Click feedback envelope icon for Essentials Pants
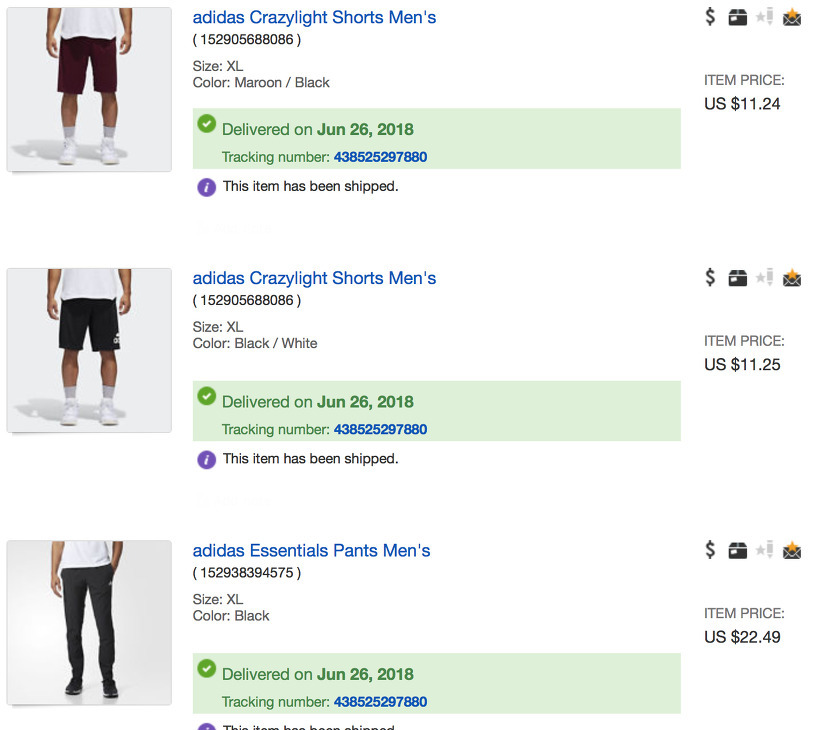820x730 pixels. [x=792, y=550]
